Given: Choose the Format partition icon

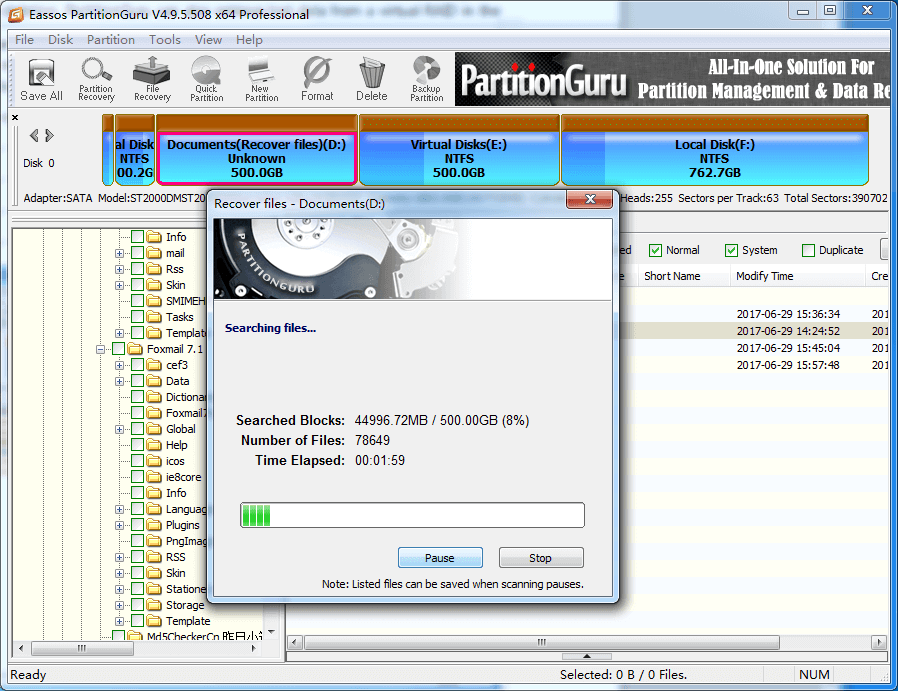Looking at the screenshot, I should 317,80.
